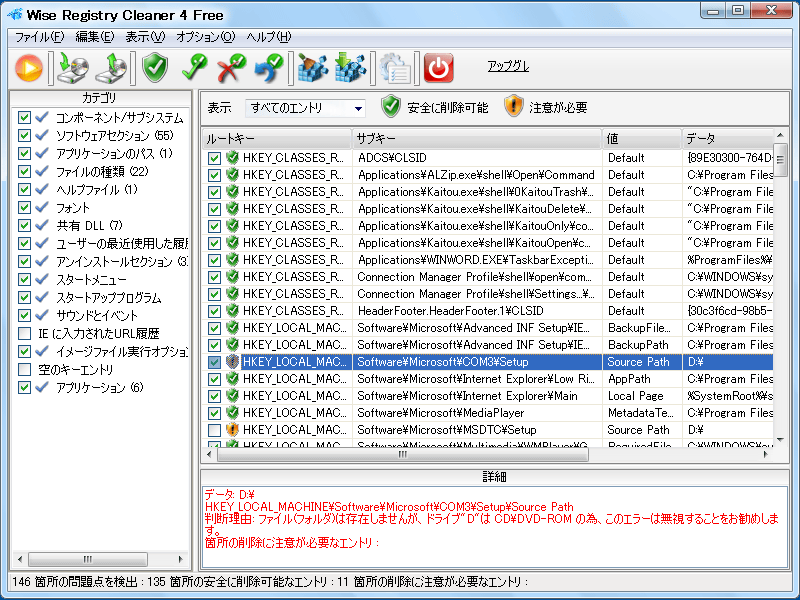Click the entry list vertical scrollbar thumb

780,160
